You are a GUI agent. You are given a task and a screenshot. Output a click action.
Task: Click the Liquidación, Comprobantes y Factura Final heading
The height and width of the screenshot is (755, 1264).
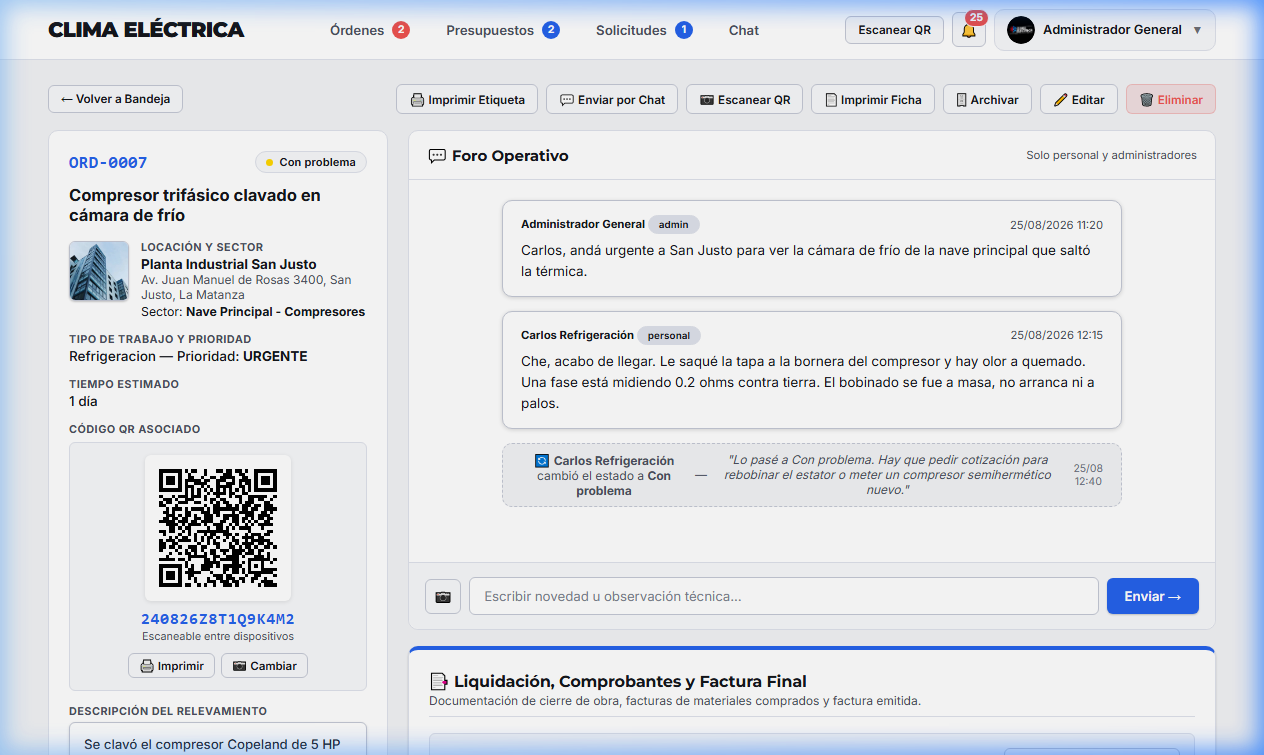[630, 681]
